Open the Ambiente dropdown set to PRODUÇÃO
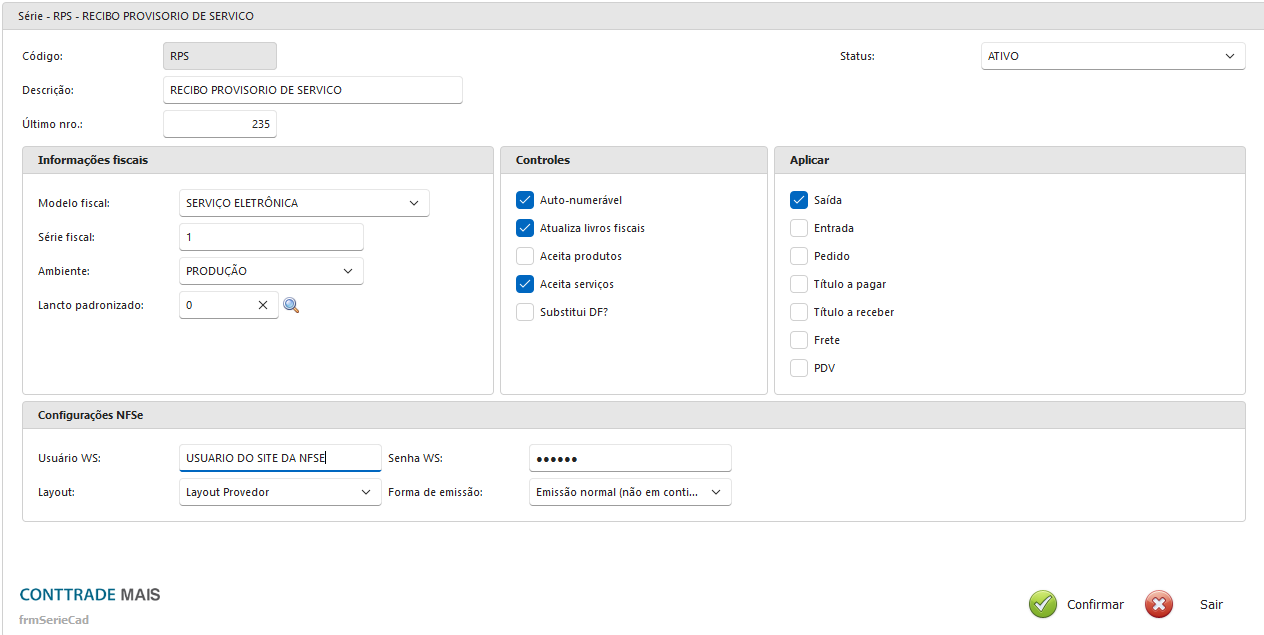1264x635 pixels. (271, 271)
